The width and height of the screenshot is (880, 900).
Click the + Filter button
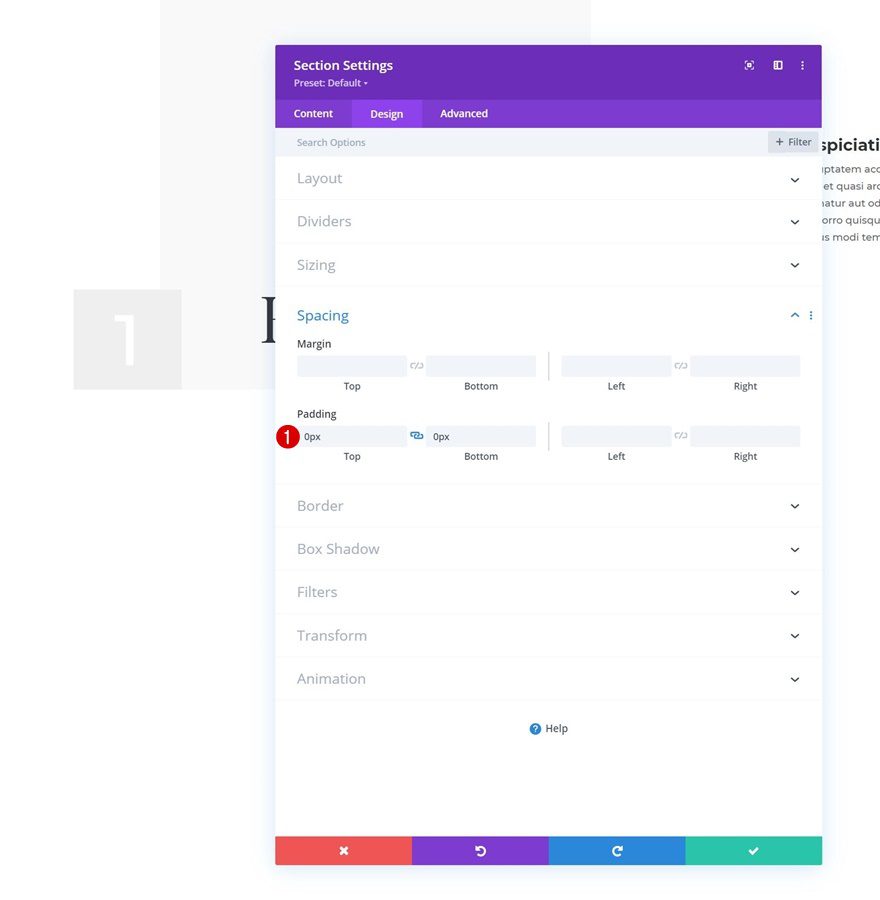(793, 141)
